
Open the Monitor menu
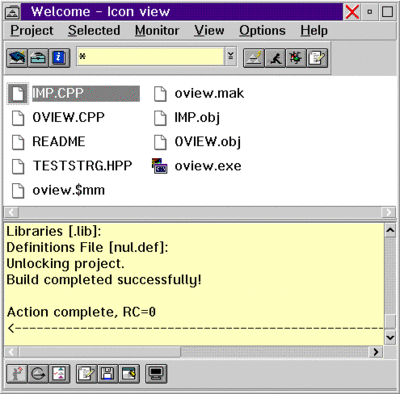(157, 30)
